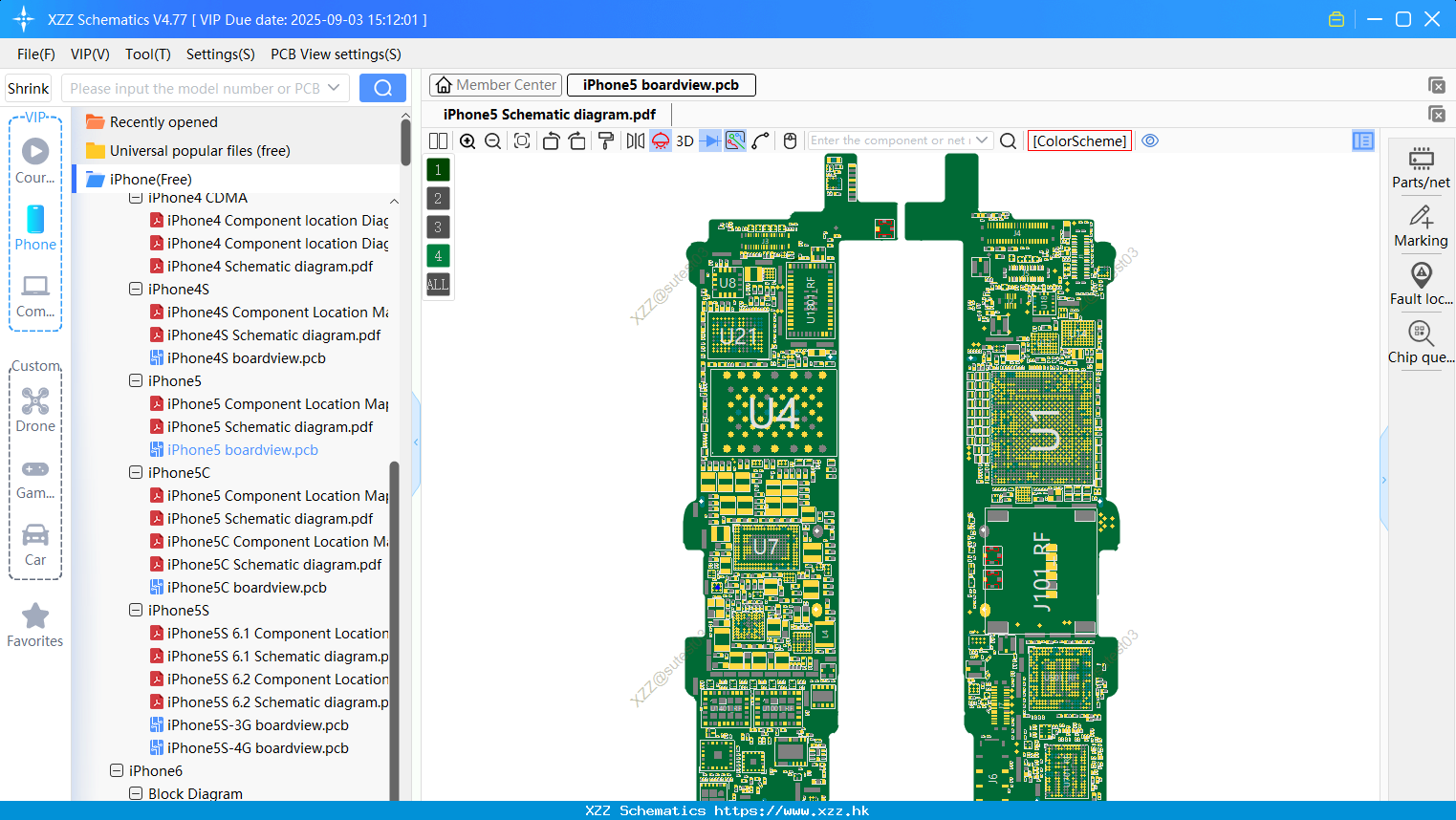Open the Settings(S) menu
Viewport: 1456px width, 820px height.
pyautogui.click(x=221, y=54)
